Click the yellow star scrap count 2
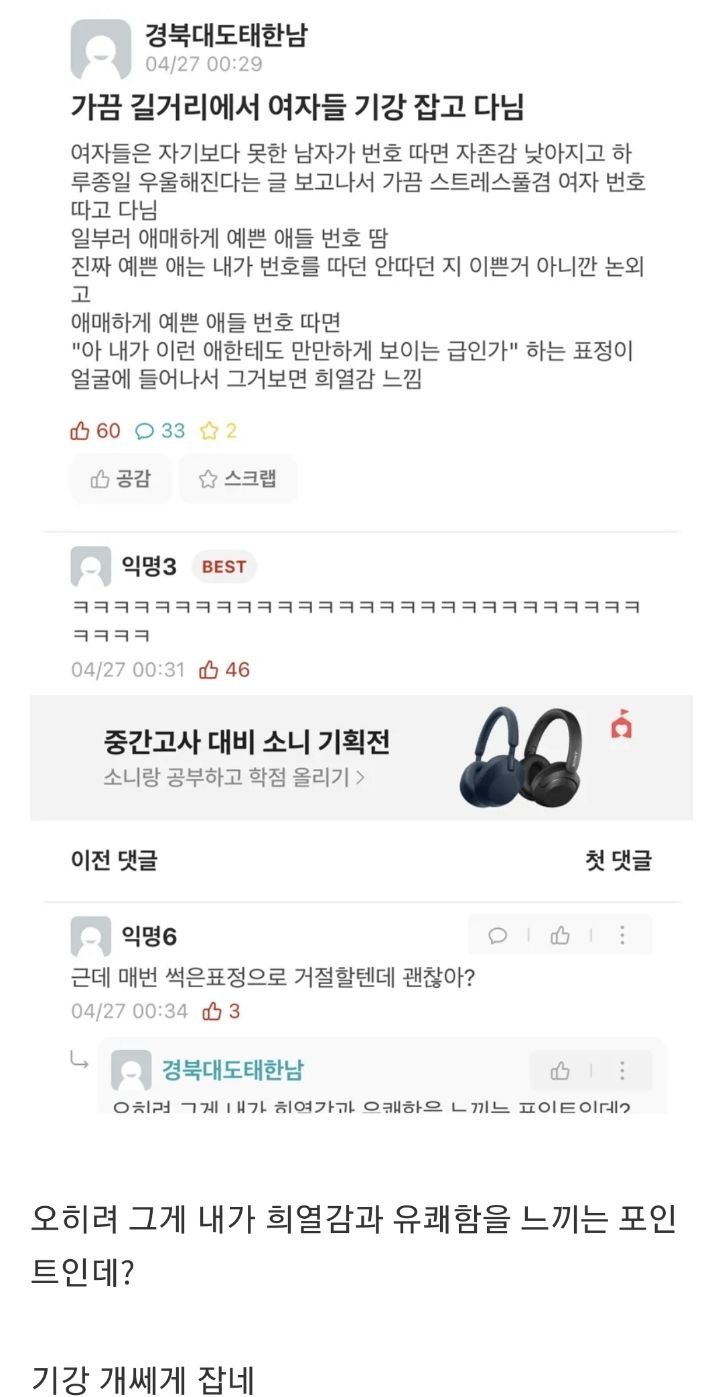The height and width of the screenshot is (1397, 720). coord(219,431)
